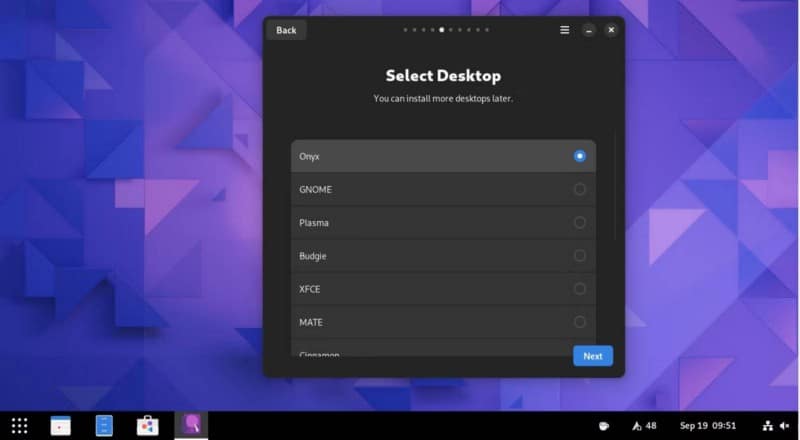This screenshot has width=800, height=440.
Task: Click the Plasma desktop label
Action: (314, 223)
